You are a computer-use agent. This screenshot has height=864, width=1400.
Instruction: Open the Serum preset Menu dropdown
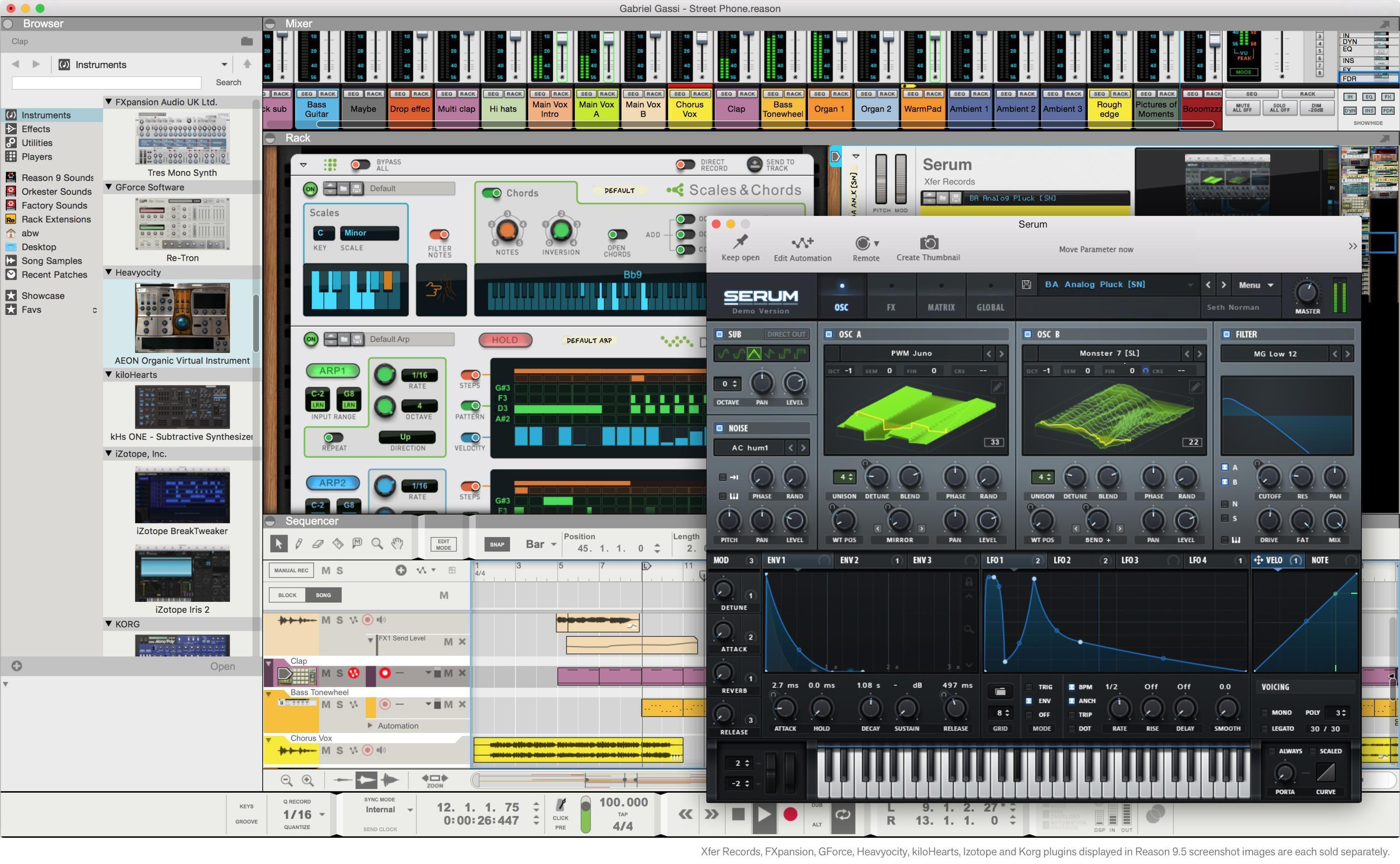pyautogui.click(x=1255, y=285)
